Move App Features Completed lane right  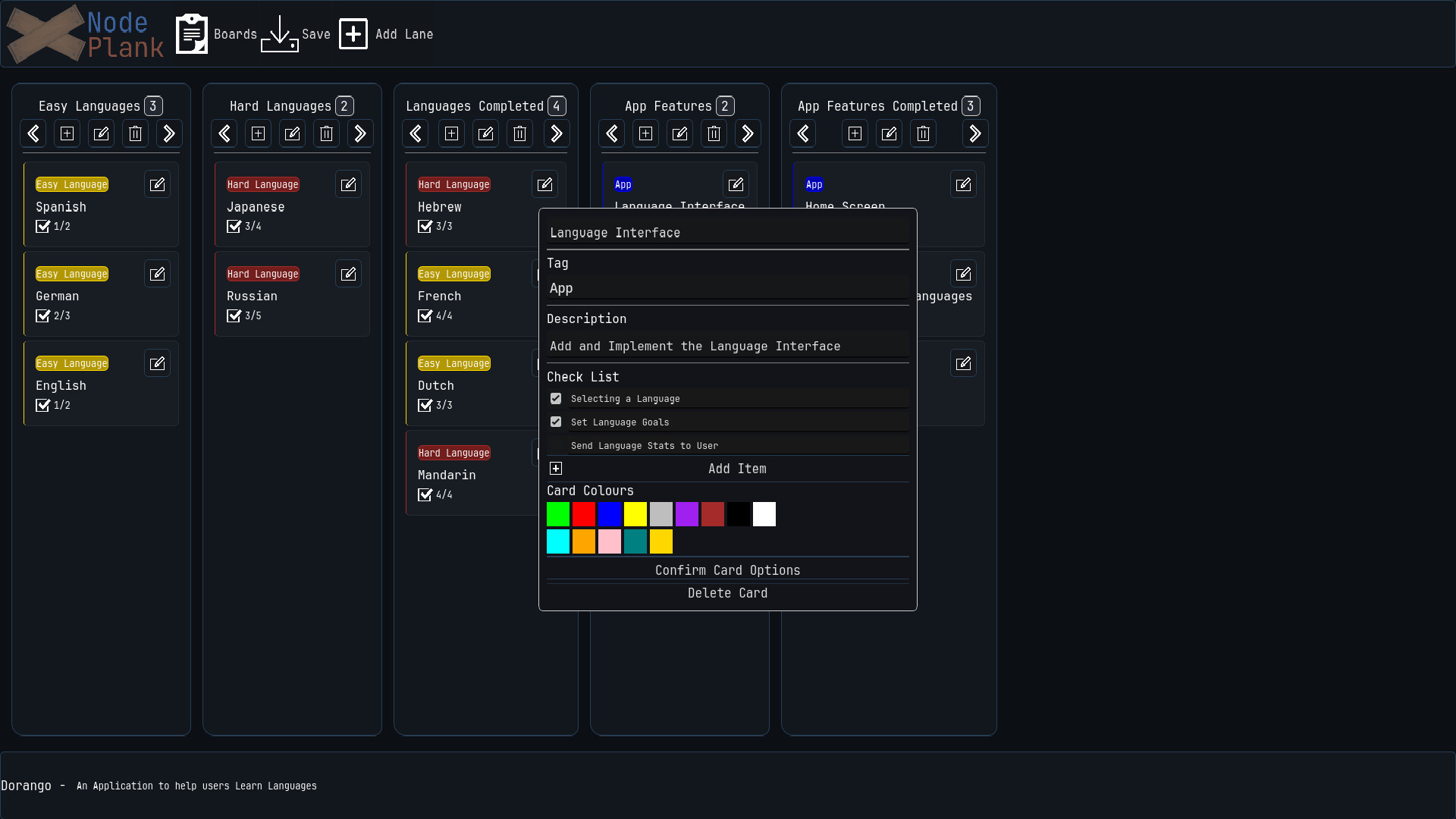pyautogui.click(x=976, y=133)
